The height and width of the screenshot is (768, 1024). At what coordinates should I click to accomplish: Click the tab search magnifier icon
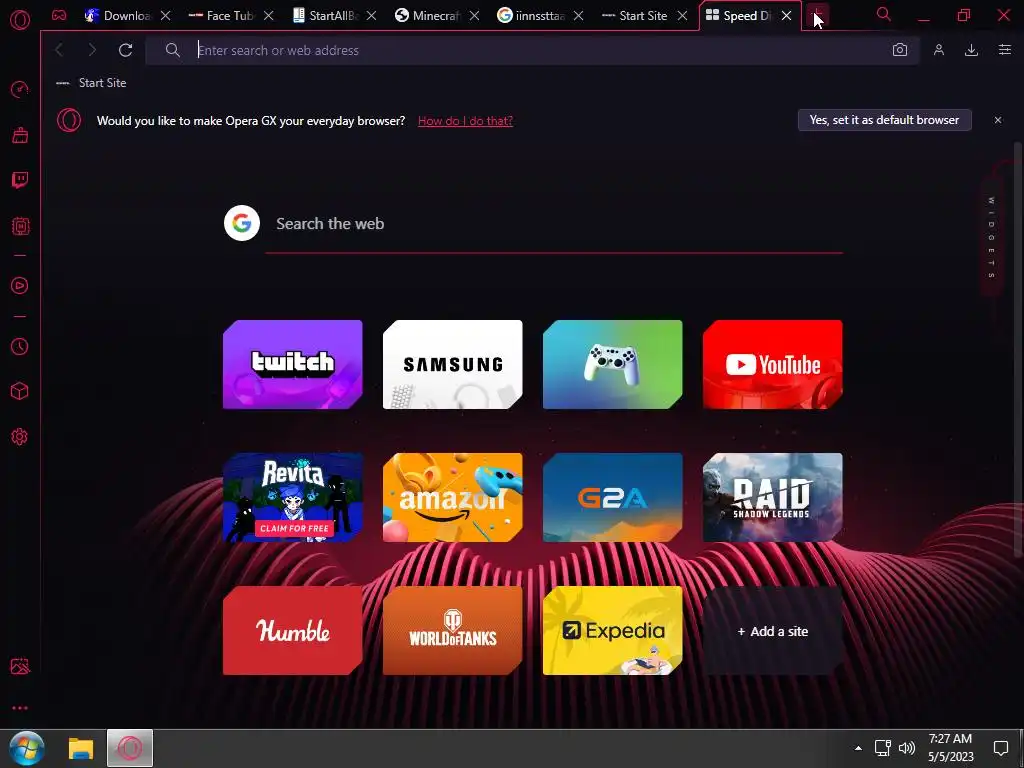click(x=884, y=14)
